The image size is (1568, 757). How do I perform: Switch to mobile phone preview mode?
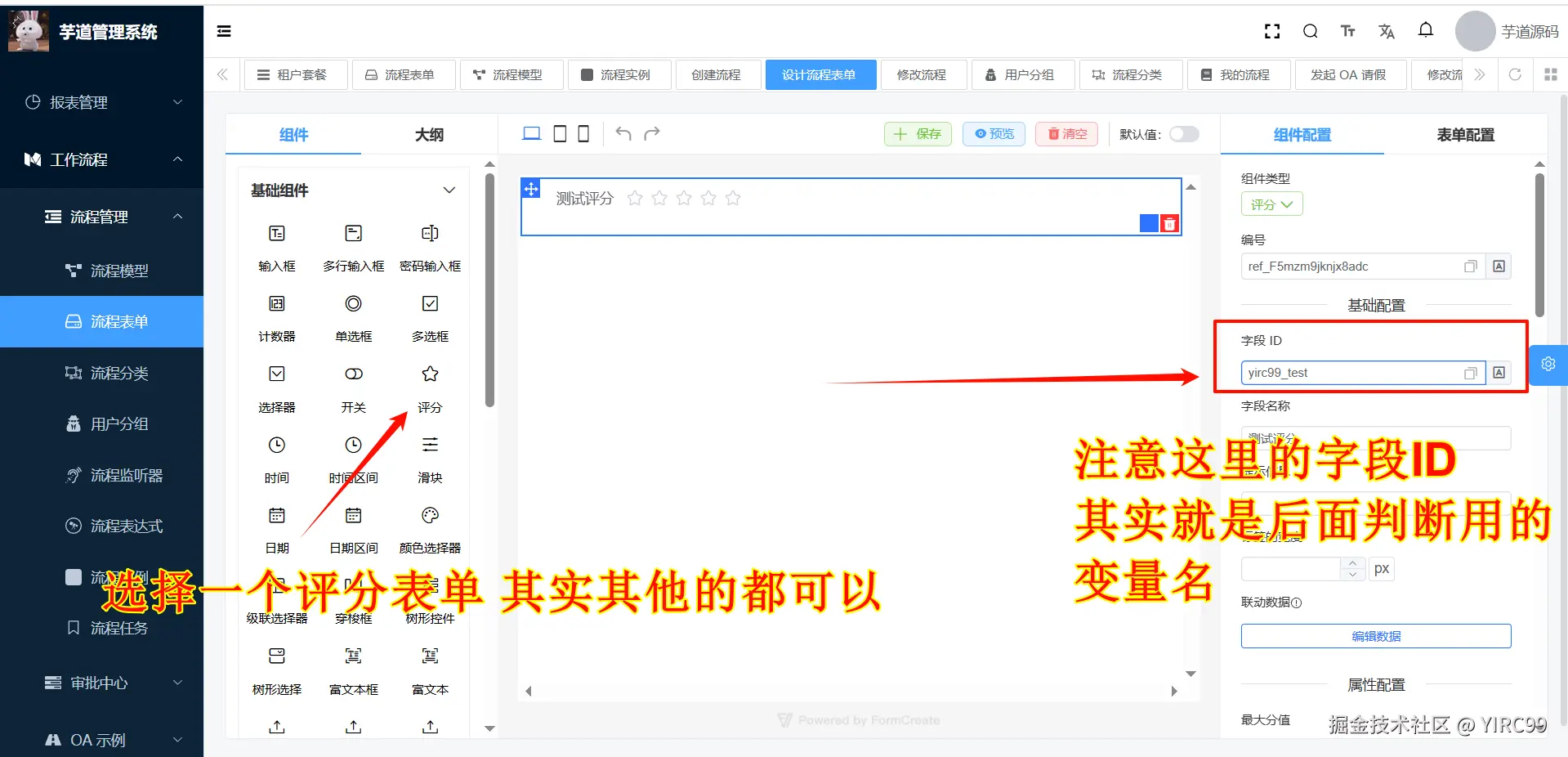point(583,133)
